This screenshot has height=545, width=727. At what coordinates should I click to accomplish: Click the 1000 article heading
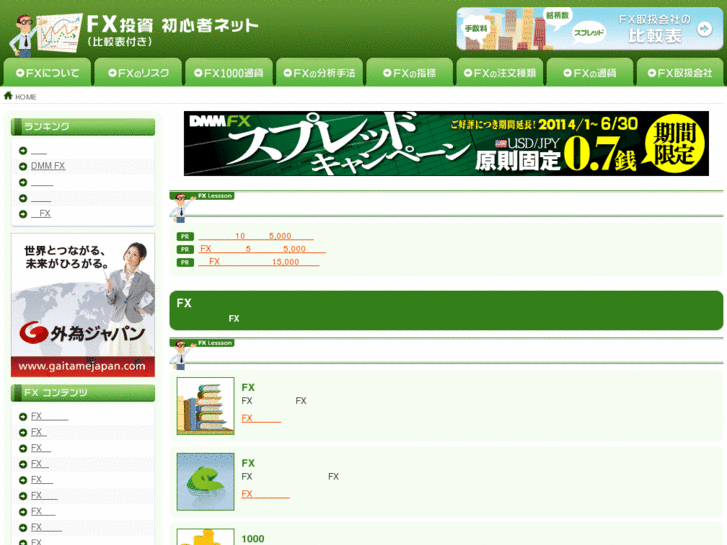pyautogui.click(x=253, y=539)
